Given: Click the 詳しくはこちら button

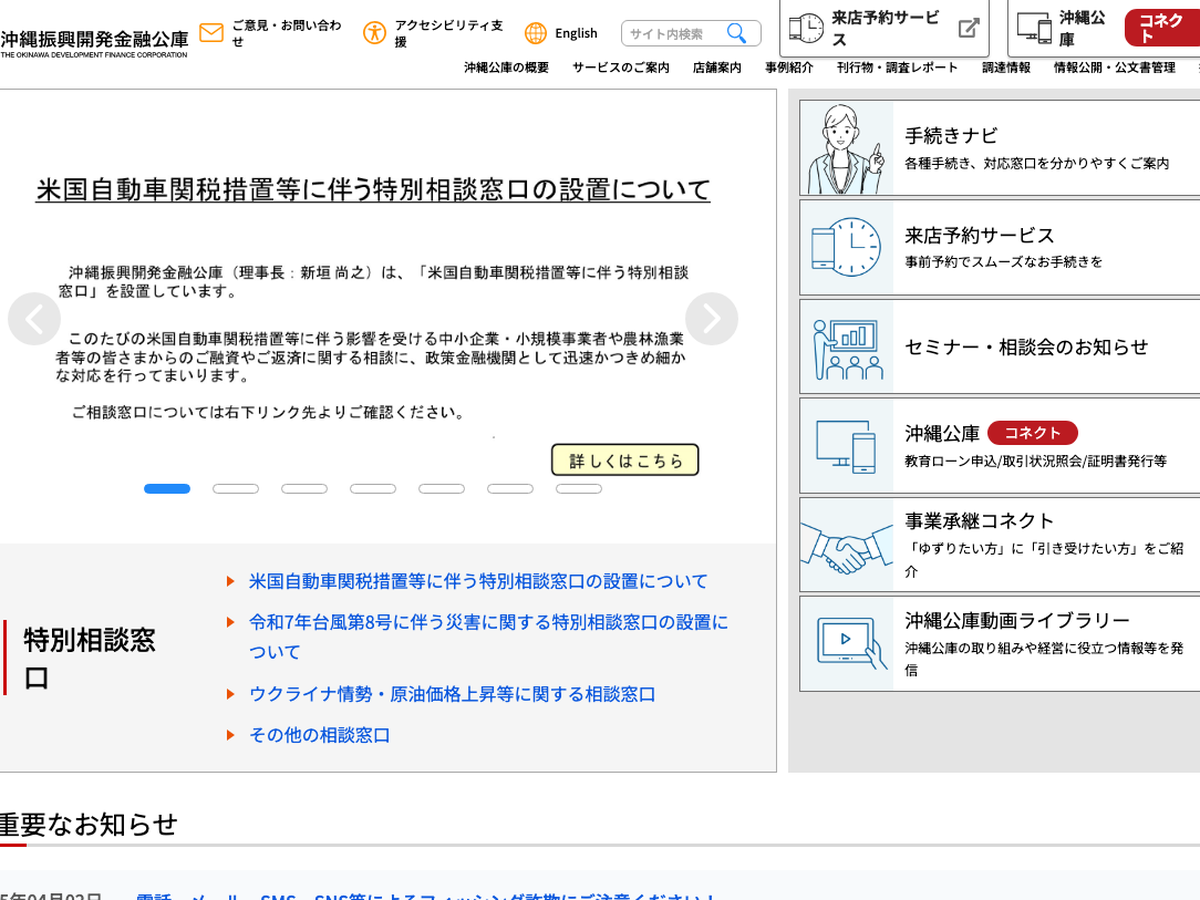Looking at the screenshot, I should pyautogui.click(x=625, y=460).
